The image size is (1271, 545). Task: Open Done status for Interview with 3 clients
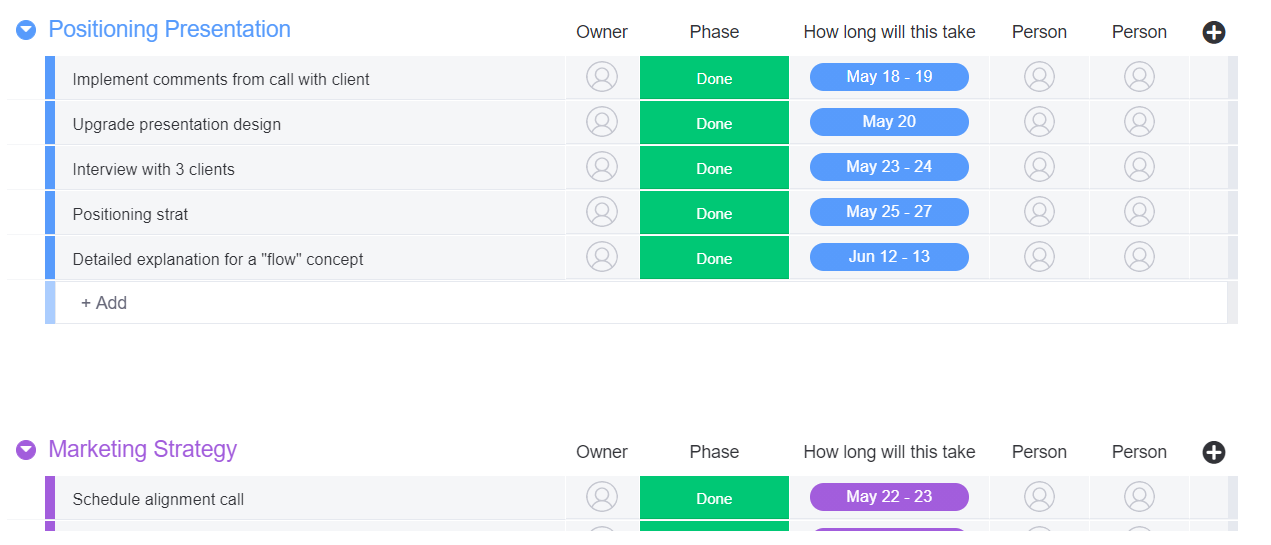coord(714,168)
